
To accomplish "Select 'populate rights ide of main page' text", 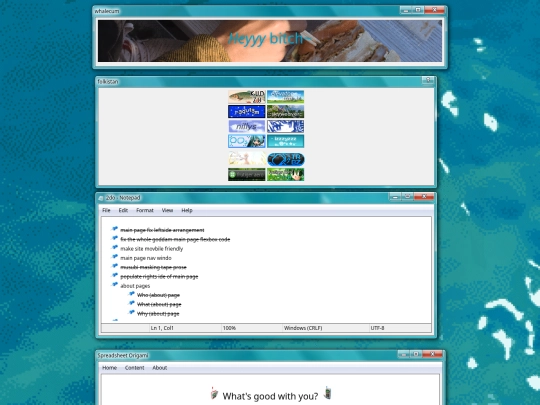I will pyautogui.click(x=159, y=277).
